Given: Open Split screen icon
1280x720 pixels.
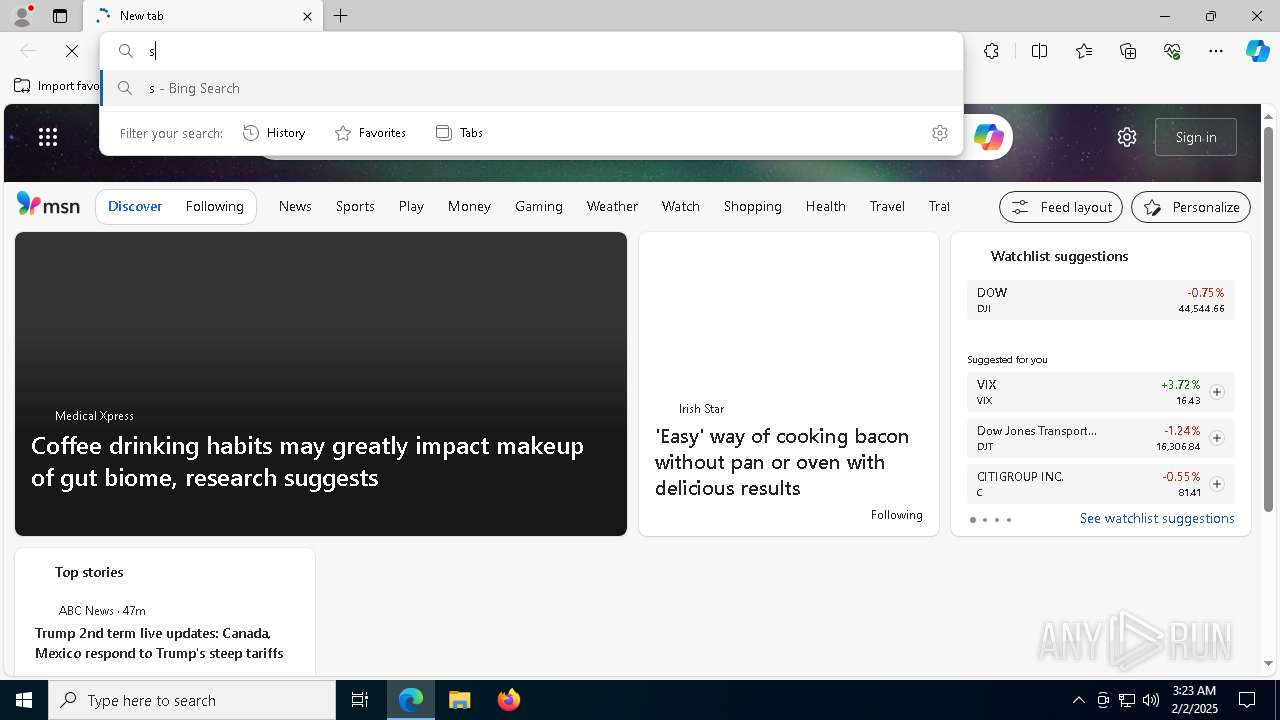Looking at the screenshot, I should point(1039,51).
